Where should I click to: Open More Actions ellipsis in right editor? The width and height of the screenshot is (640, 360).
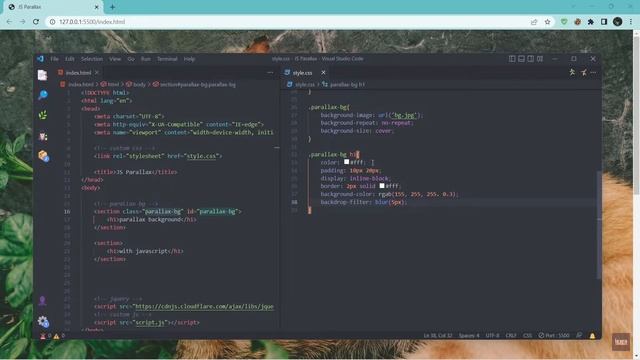click(593, 72)
